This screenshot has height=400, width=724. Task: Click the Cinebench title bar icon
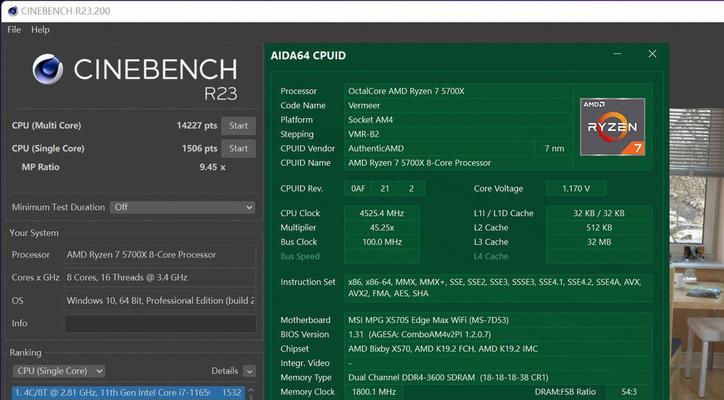click(x=12, y=11)
